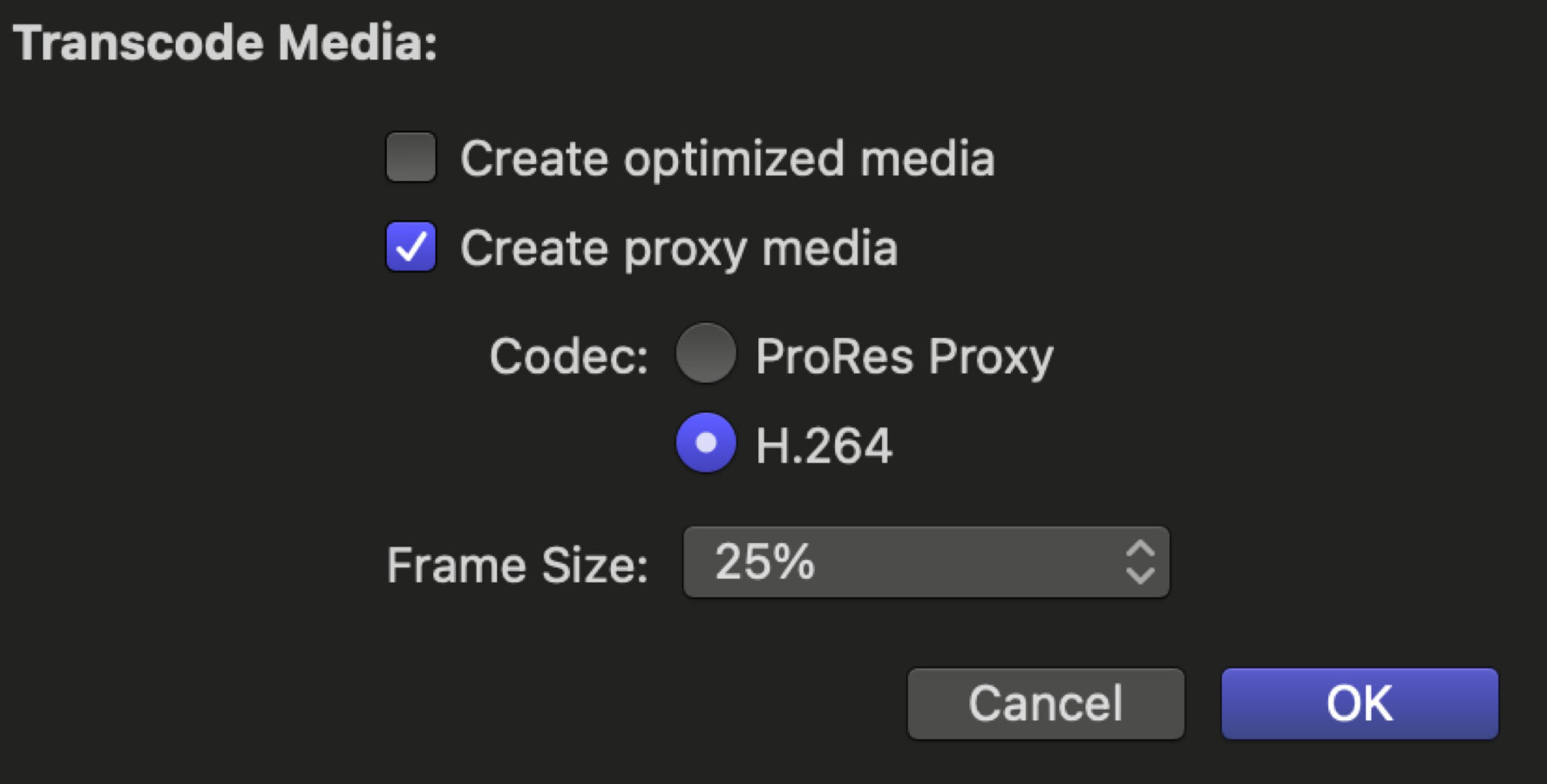Confirm the transcode with OK
Image resolution: width=1547 pixels, height=784 pixels.
(1359, 703)
